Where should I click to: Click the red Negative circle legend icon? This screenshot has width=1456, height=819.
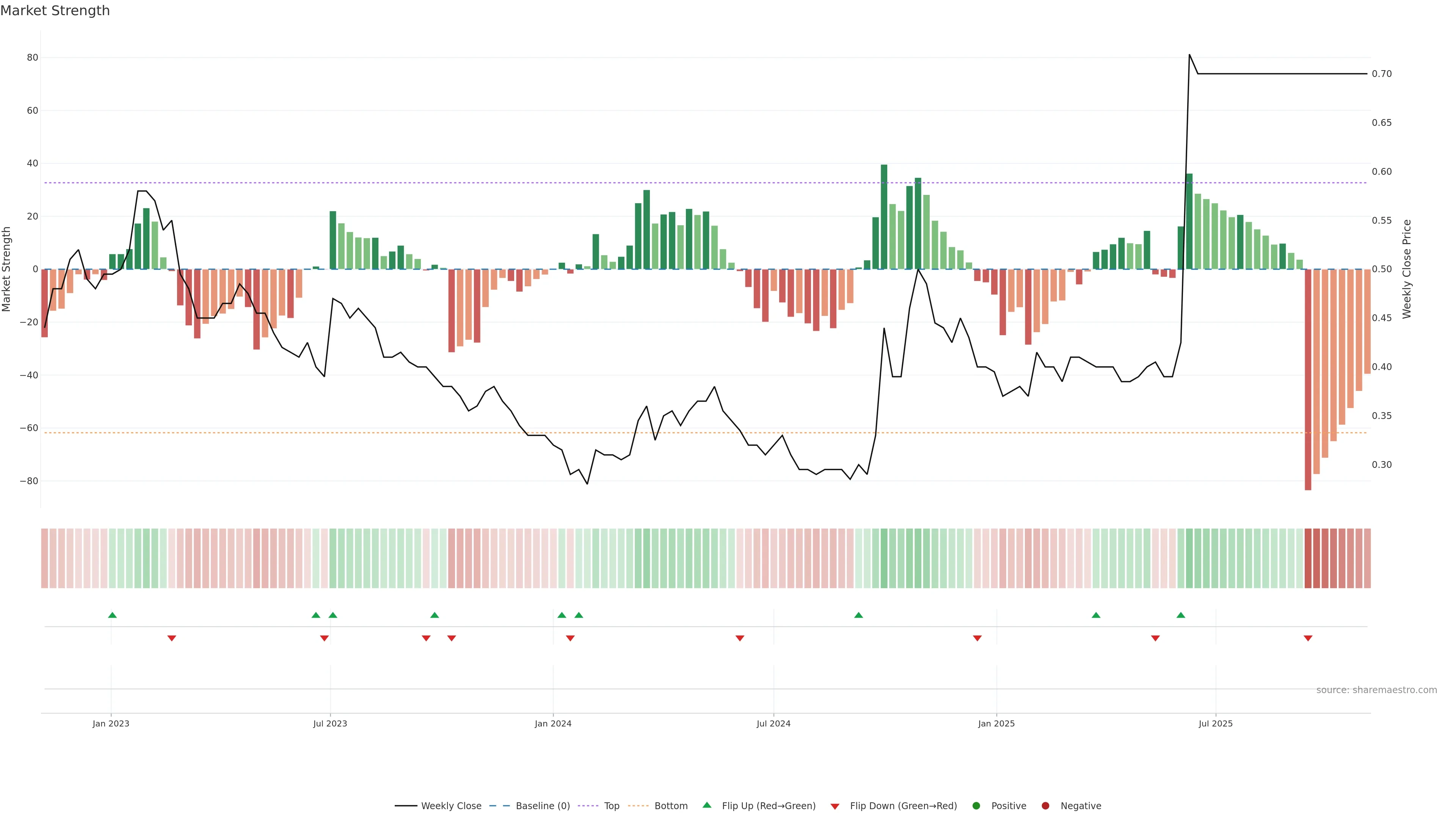click(x=1045, y=805)
